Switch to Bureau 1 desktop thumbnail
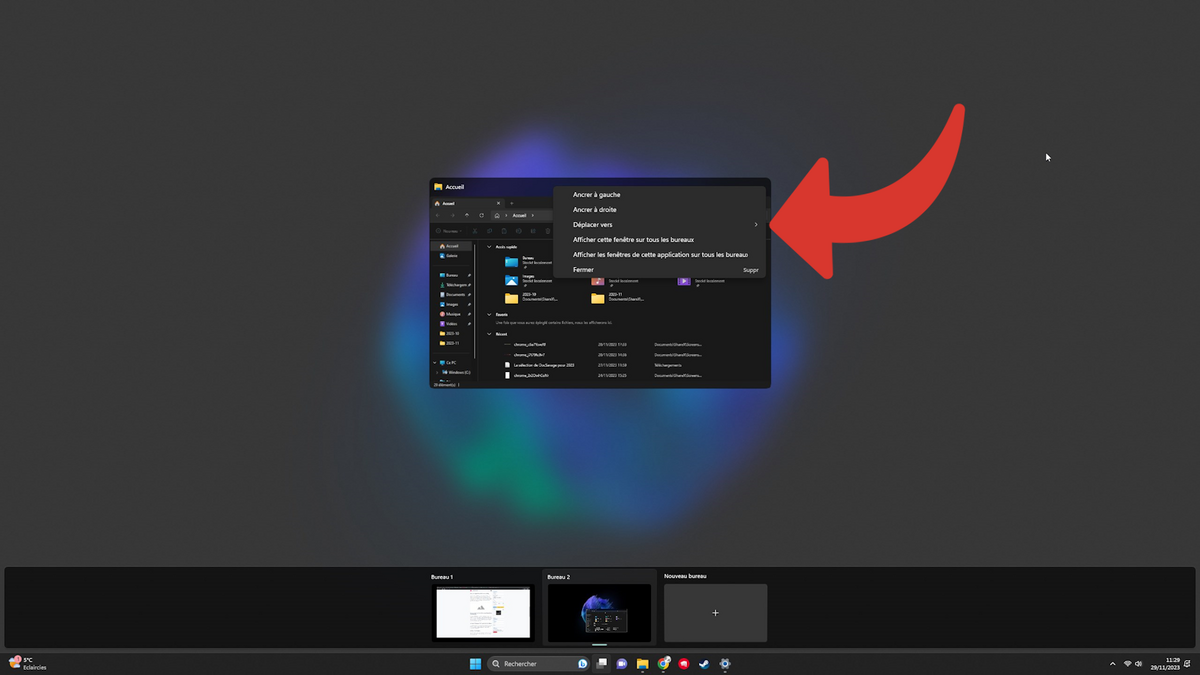Image resolution: width=1200 pixels, height=675 pixels. pos(483,613)
